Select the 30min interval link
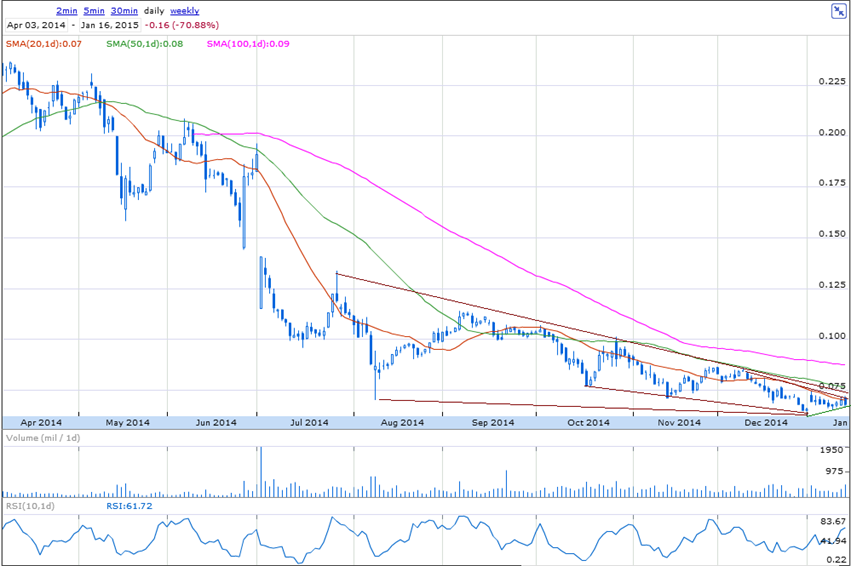 coord(123,9)
